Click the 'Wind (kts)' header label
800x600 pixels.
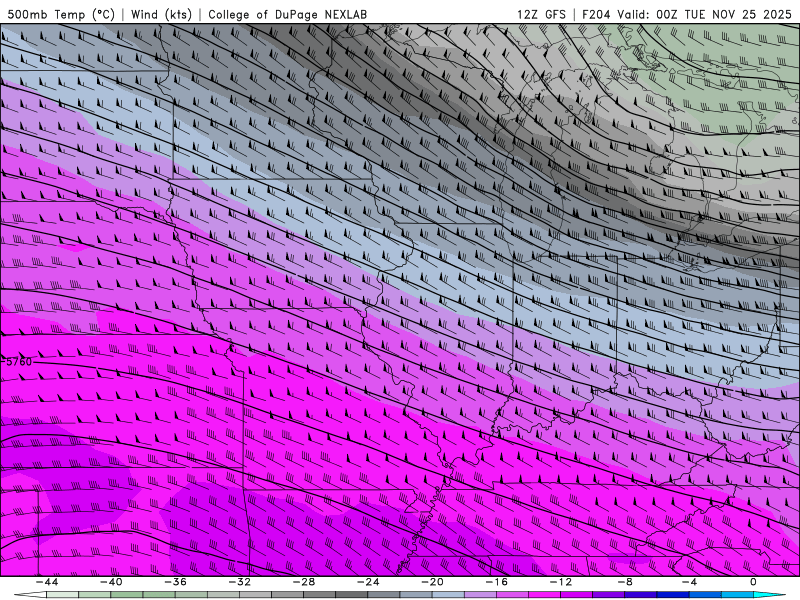tap(161, 14)
